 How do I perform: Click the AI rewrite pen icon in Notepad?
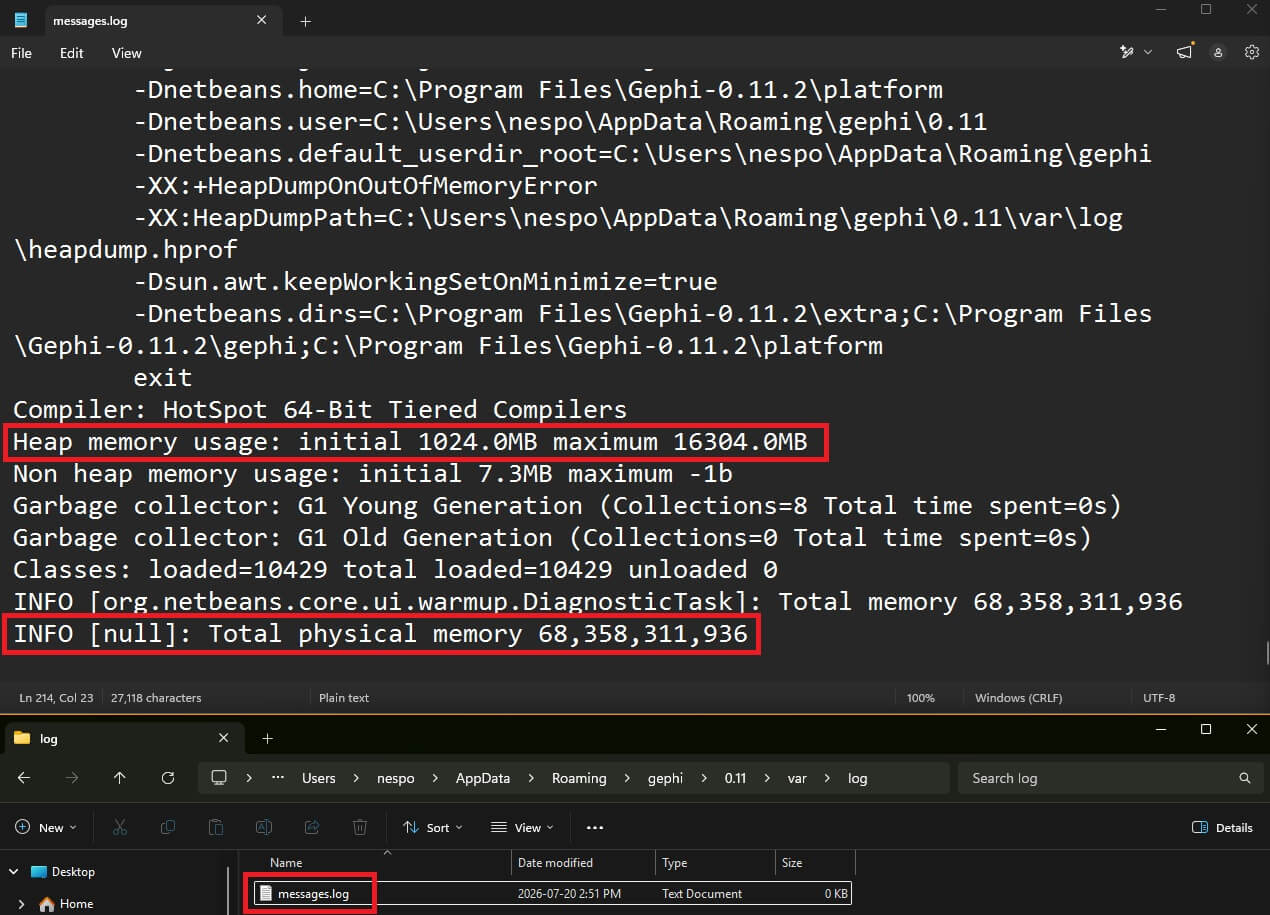1127,53
